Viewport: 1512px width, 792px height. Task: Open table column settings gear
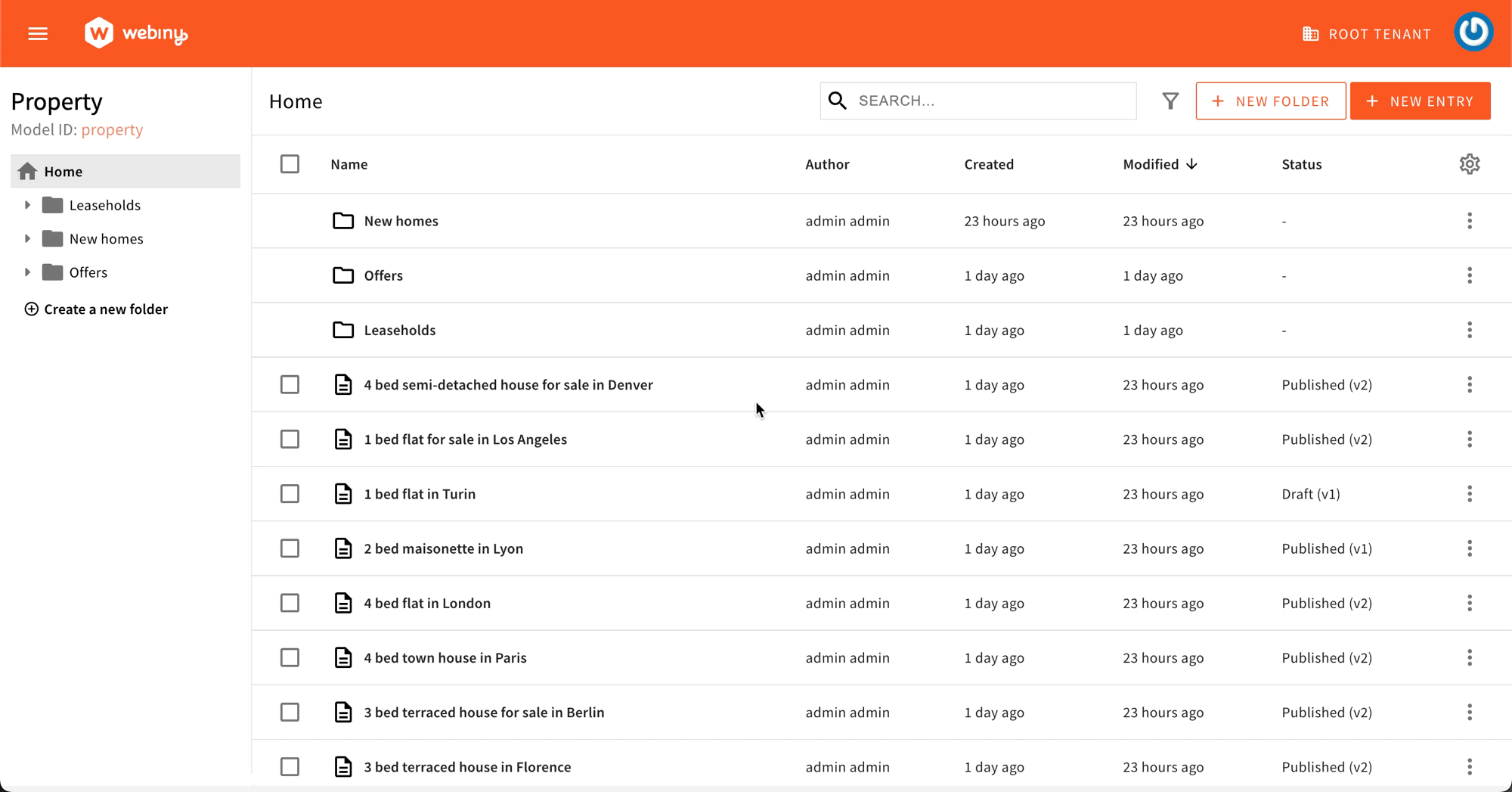1469,164
